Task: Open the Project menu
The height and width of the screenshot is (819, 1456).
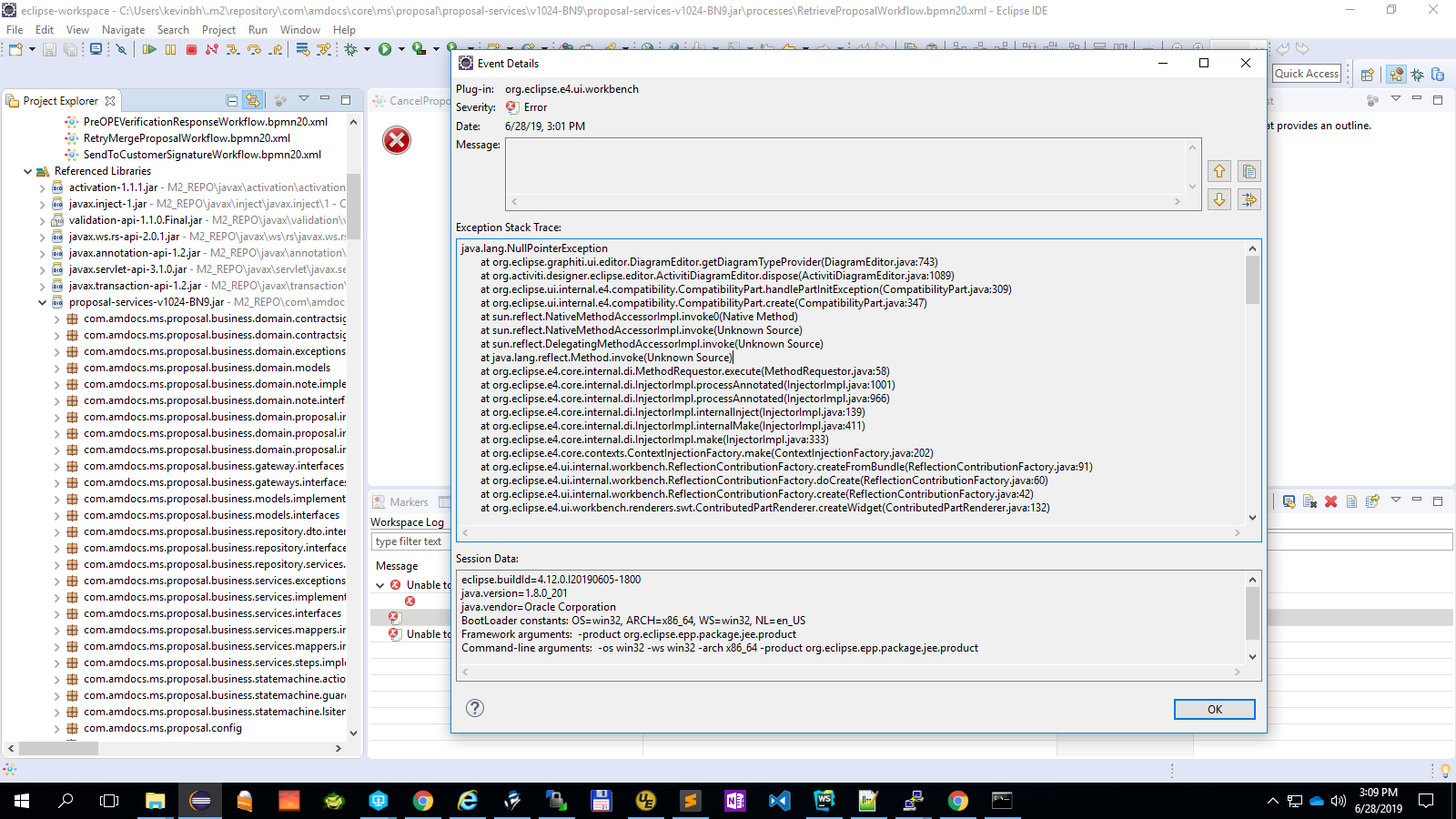Action: [x=218, y=30]
